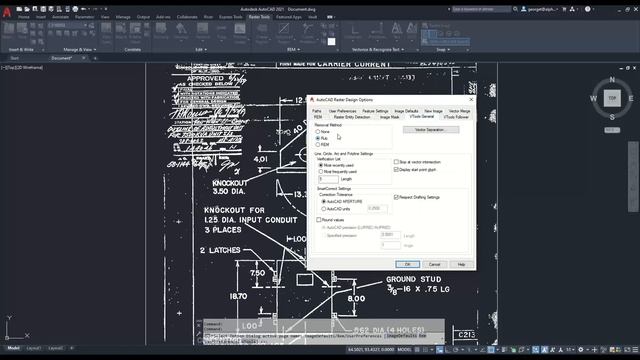Open the Express Tools ribbon tab

pos(231,17)
